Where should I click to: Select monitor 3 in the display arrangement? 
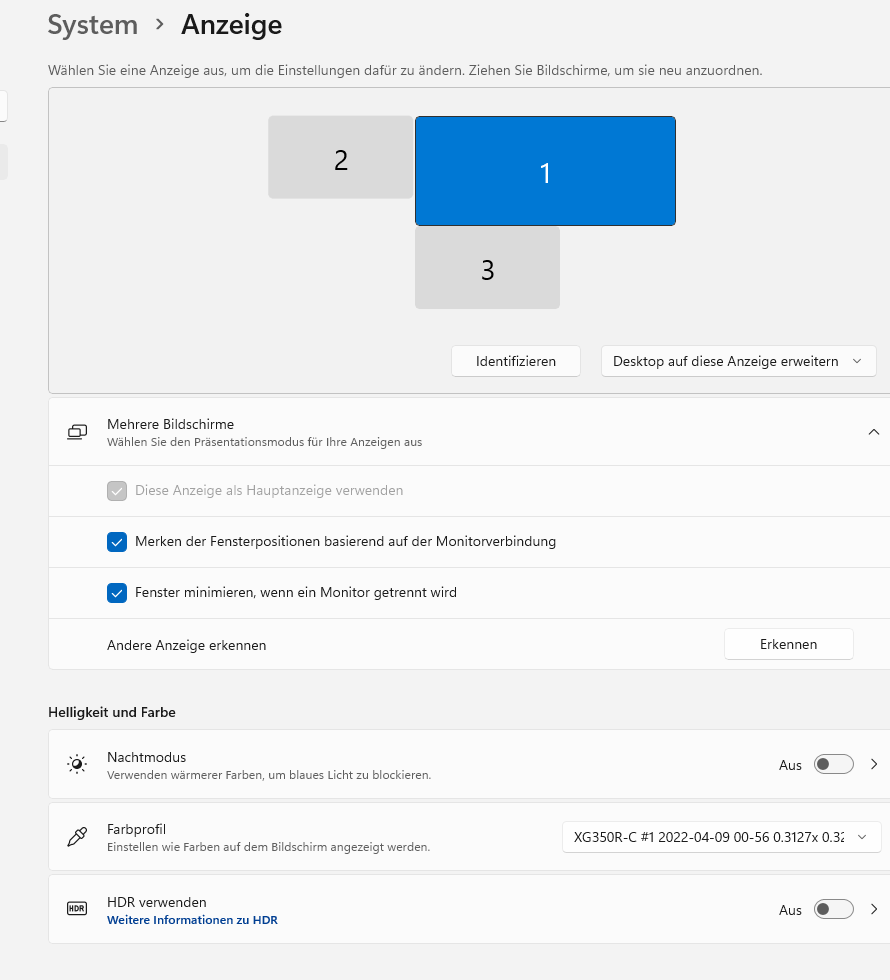[x=488, y=268]
